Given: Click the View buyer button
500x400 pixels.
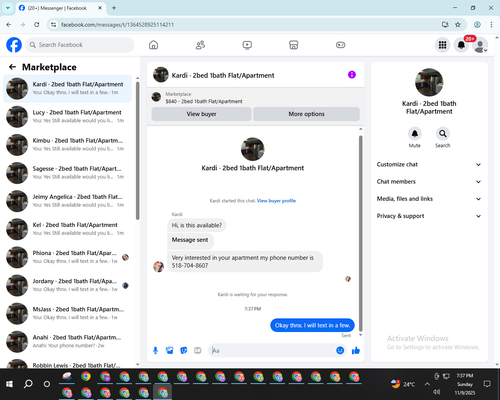Looking at the screenshot, I should tap(201, 114).
